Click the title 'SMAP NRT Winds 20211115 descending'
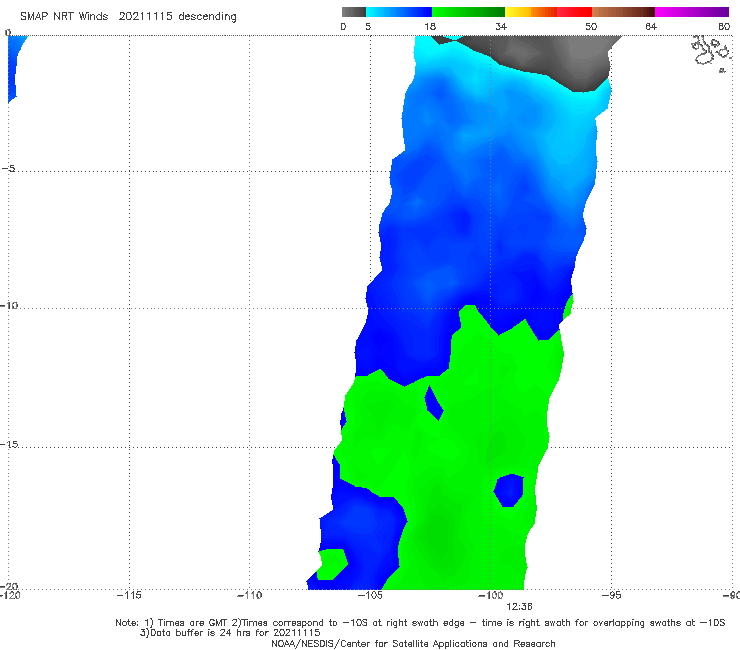Viewport: 740px width, 650px height. tap(128, 17)
